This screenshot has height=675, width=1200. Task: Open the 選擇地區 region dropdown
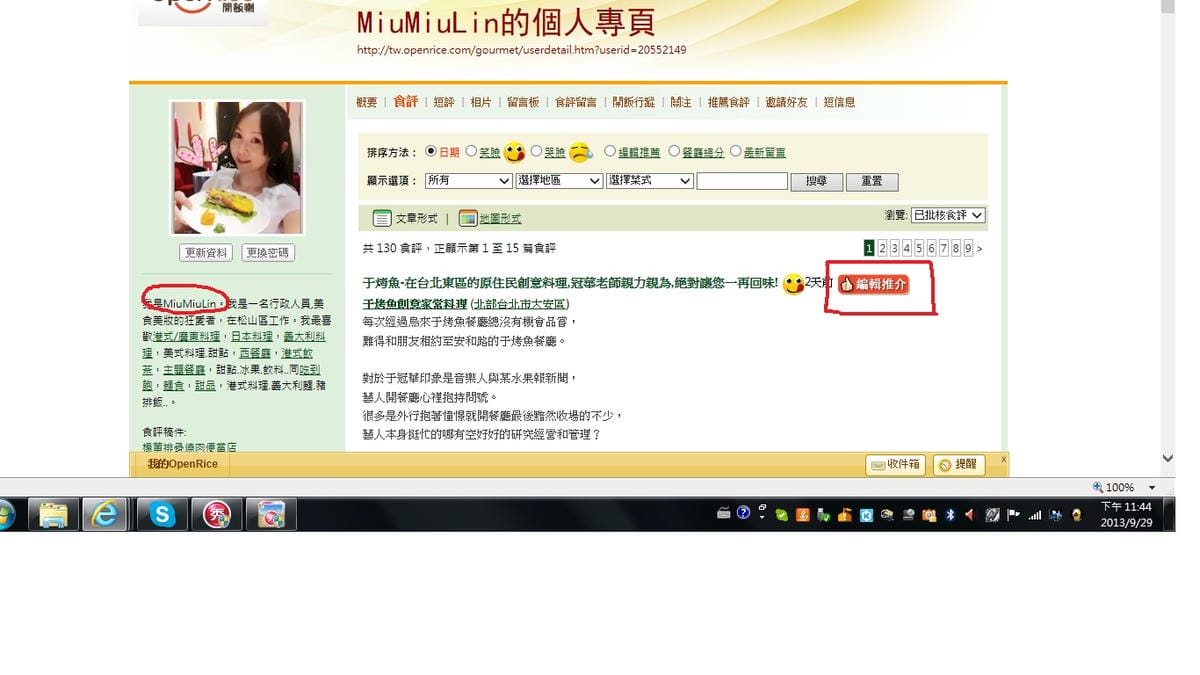(x=559, y=181)
